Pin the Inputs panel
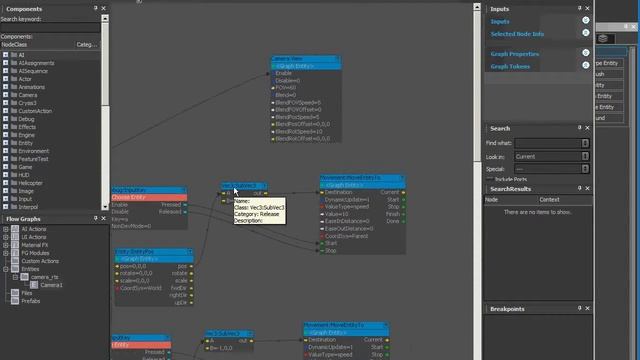Viewport: 640px width, 360px height. tap(579, 8)
